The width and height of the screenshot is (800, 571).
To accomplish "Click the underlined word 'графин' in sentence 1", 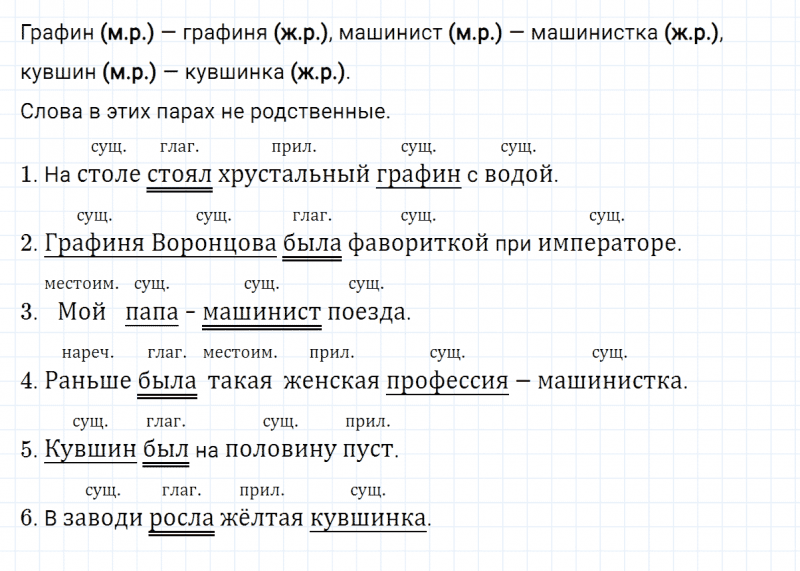I will click(x=418, y=175).
